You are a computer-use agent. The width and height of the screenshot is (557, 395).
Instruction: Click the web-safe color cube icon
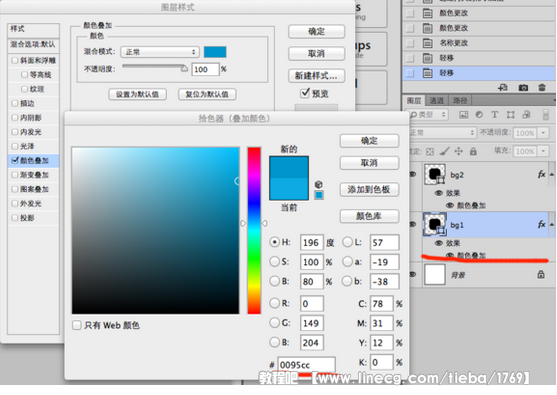[x=319, y=184]
